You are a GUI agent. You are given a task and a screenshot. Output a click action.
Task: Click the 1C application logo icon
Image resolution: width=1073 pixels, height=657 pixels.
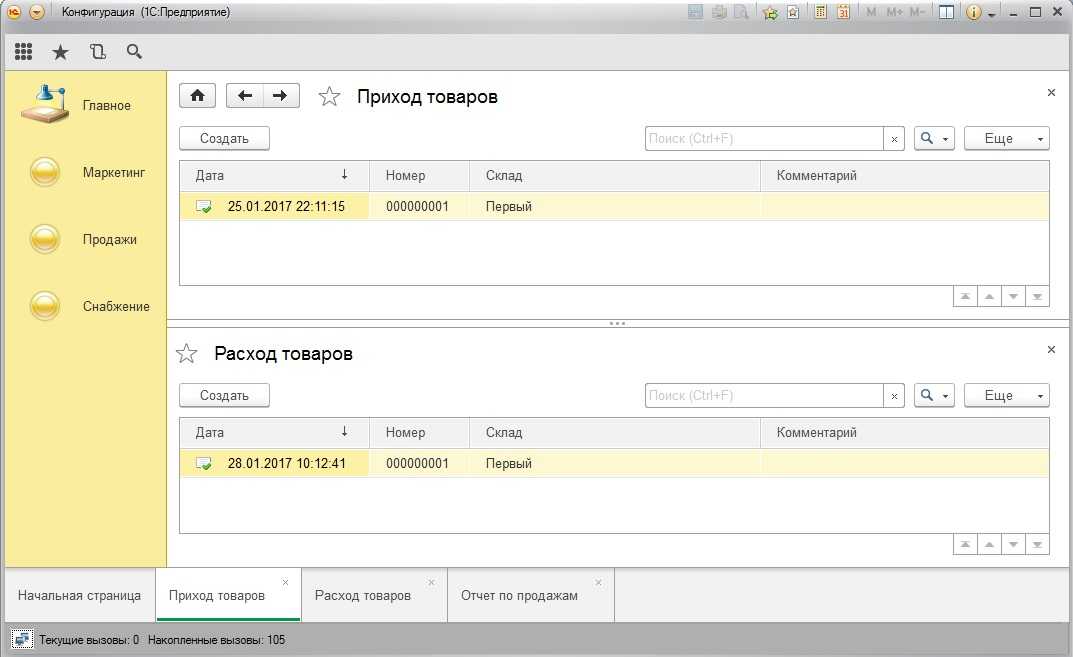tap(14, 12)
